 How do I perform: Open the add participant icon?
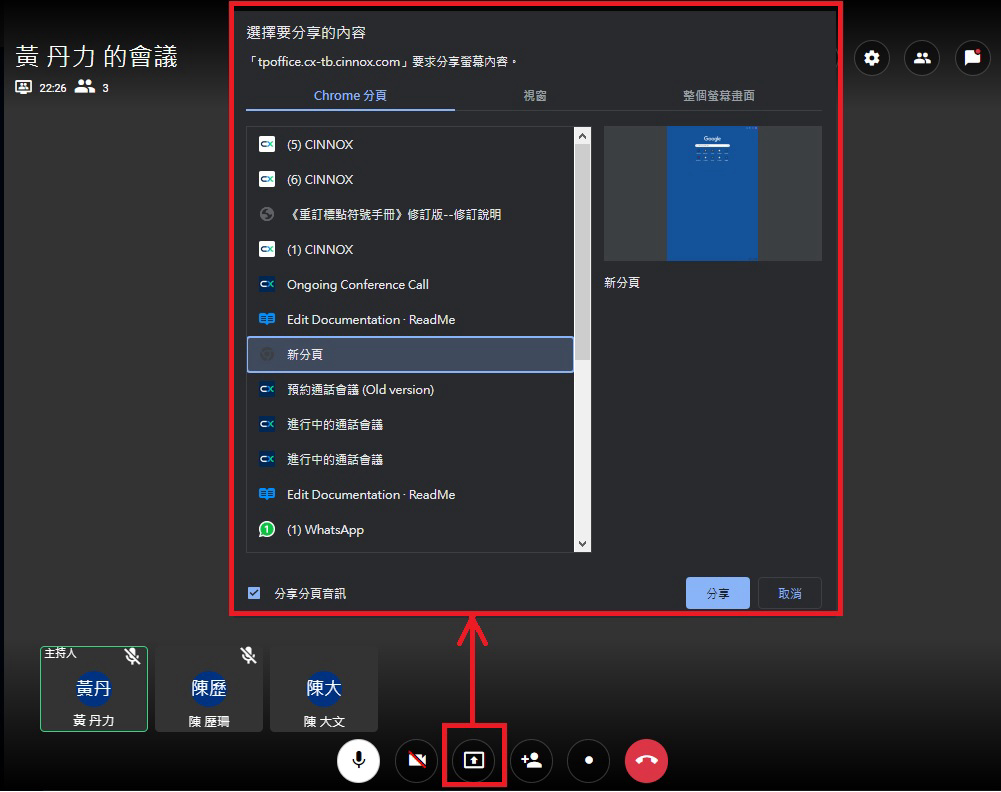coord(531,760)
